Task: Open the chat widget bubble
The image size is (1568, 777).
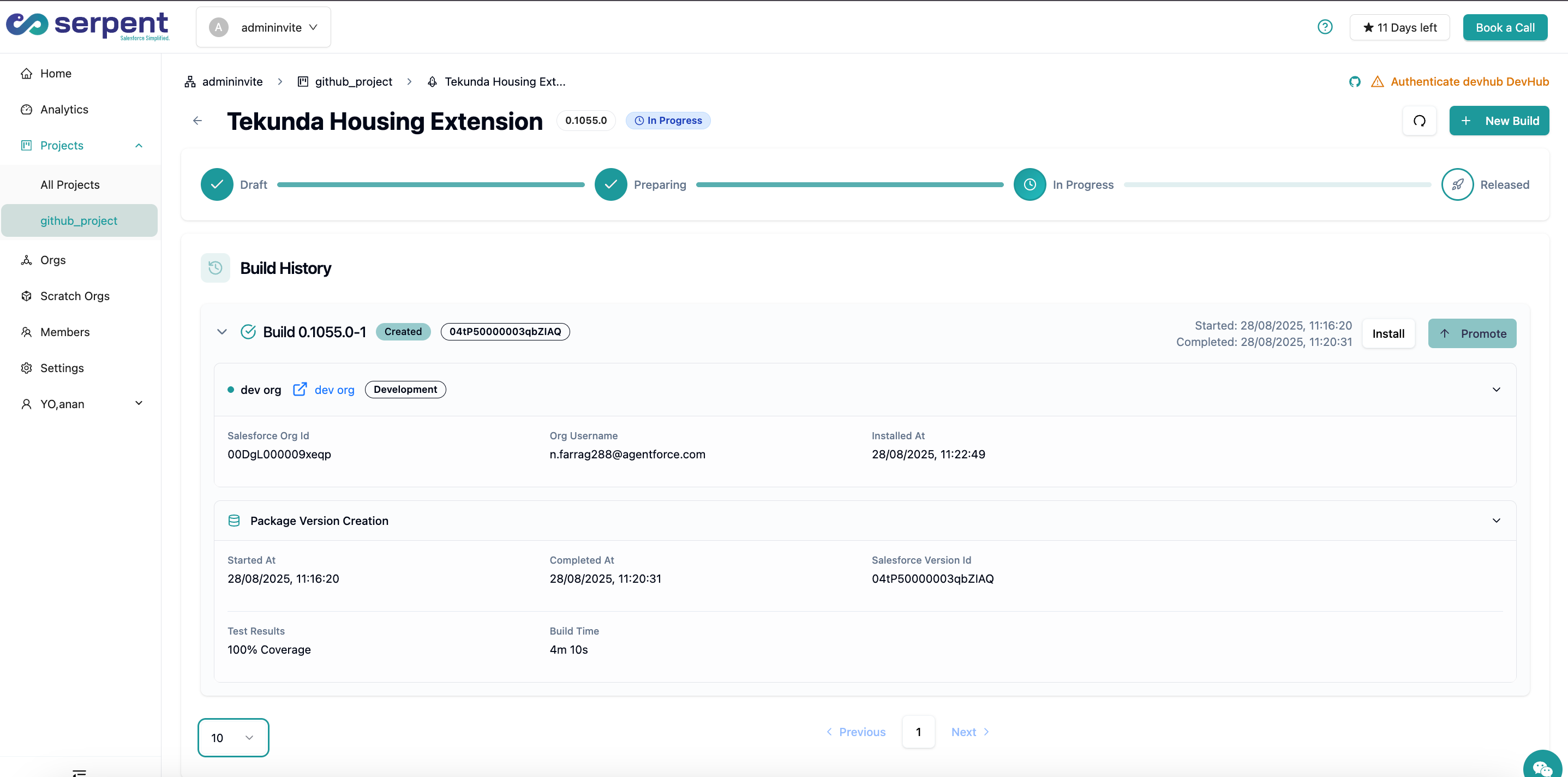Action: coord(1542,766)
